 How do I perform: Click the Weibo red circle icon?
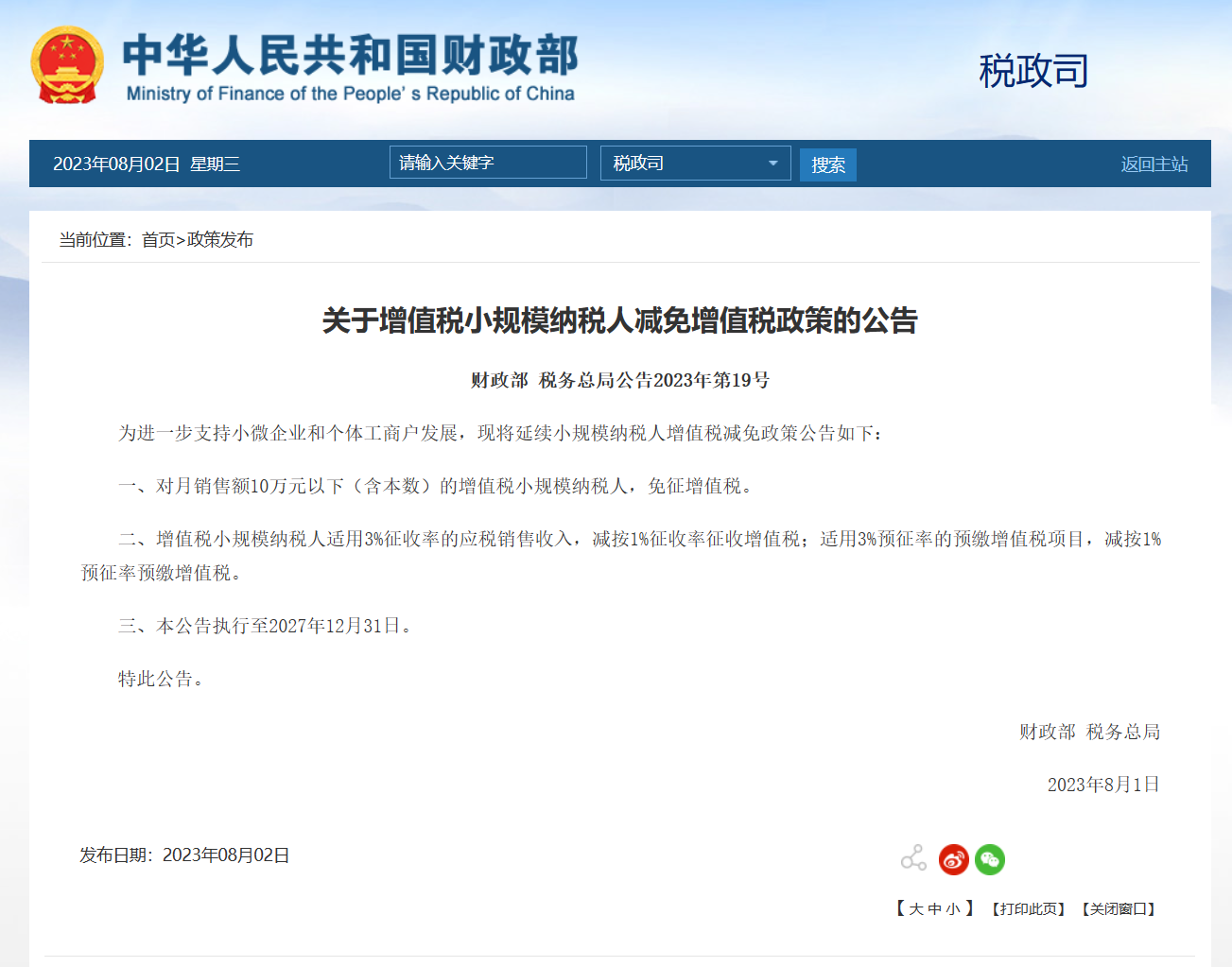tap(953, 860)
